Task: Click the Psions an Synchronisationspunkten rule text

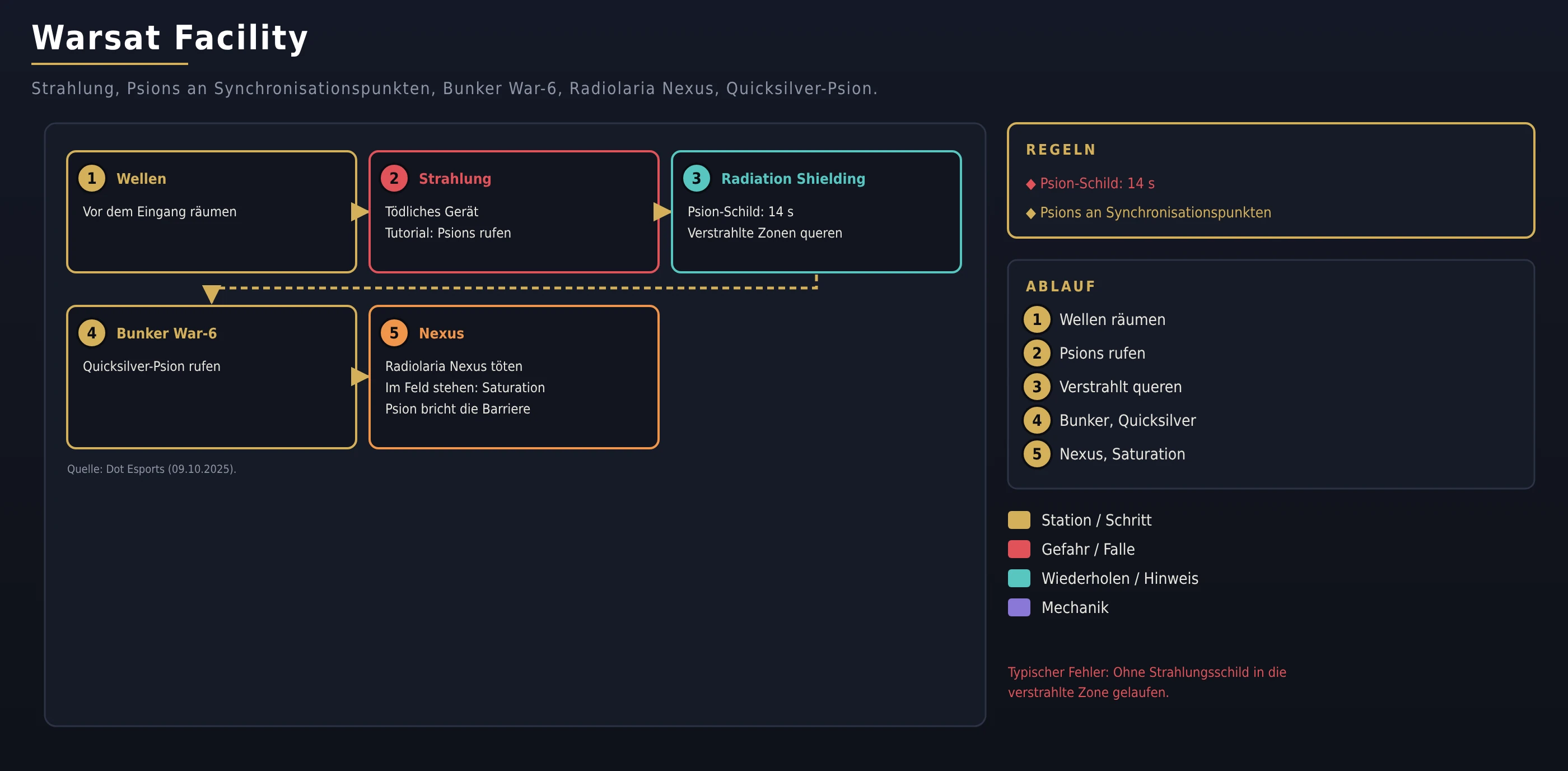Action: pyautogui.click(x=1155, y=212)
